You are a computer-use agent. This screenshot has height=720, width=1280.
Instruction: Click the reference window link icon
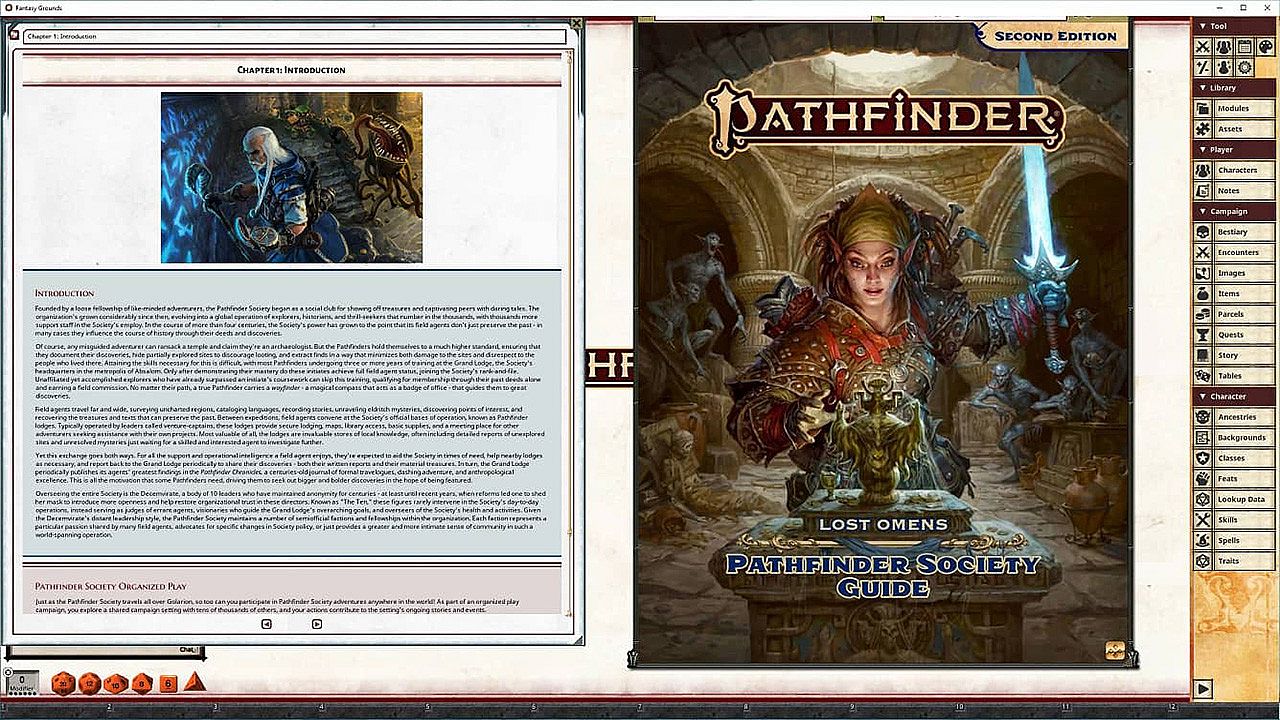coord(14,36)
